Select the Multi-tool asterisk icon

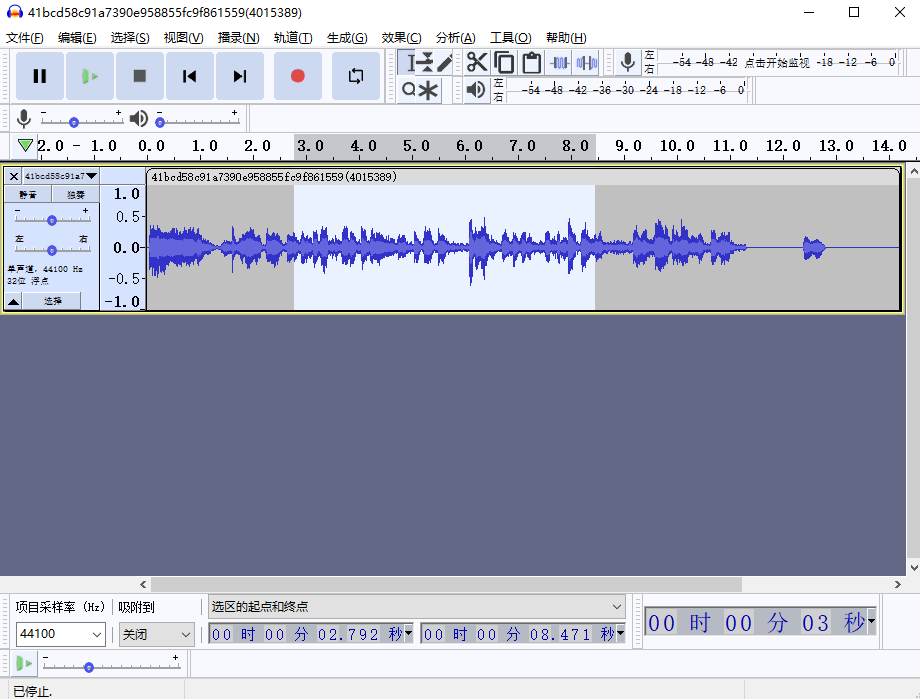pos(429,91)
